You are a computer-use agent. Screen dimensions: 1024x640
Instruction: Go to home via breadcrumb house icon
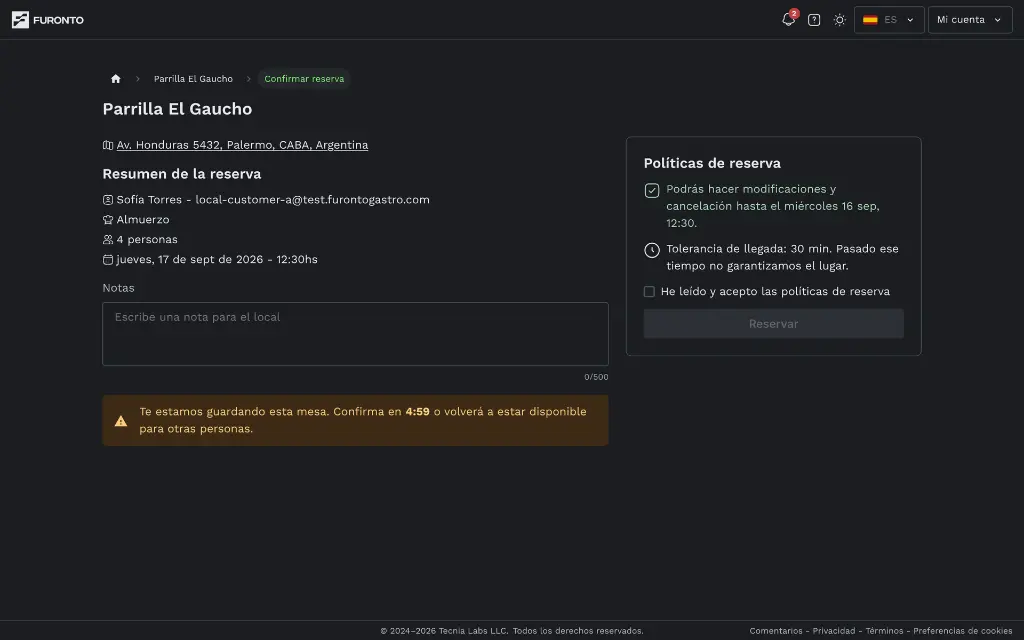[116, 78]
